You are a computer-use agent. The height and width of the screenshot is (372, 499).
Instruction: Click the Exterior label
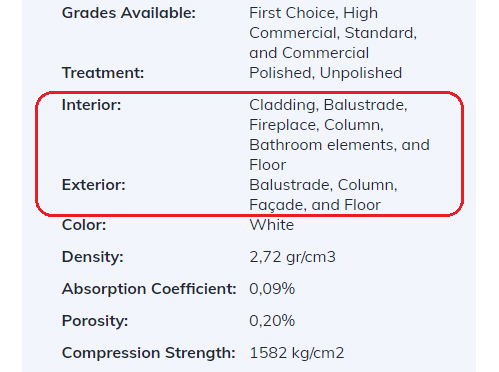pyautogui.click(x=94, y=185)
